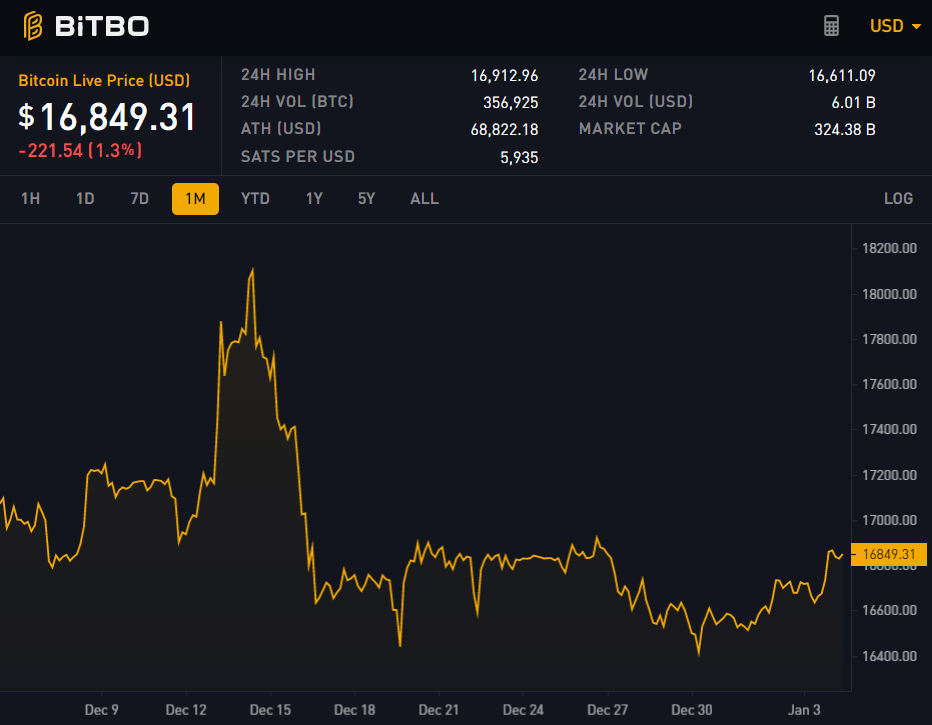
Task: Click the 17200.00 price axis label
Action: (889, 475)
